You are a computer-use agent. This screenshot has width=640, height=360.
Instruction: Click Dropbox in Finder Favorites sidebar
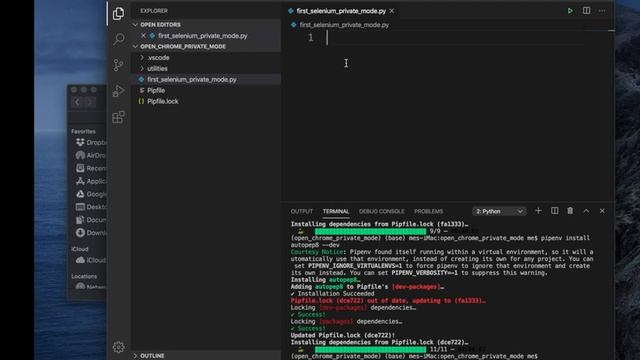click(91, 142)
